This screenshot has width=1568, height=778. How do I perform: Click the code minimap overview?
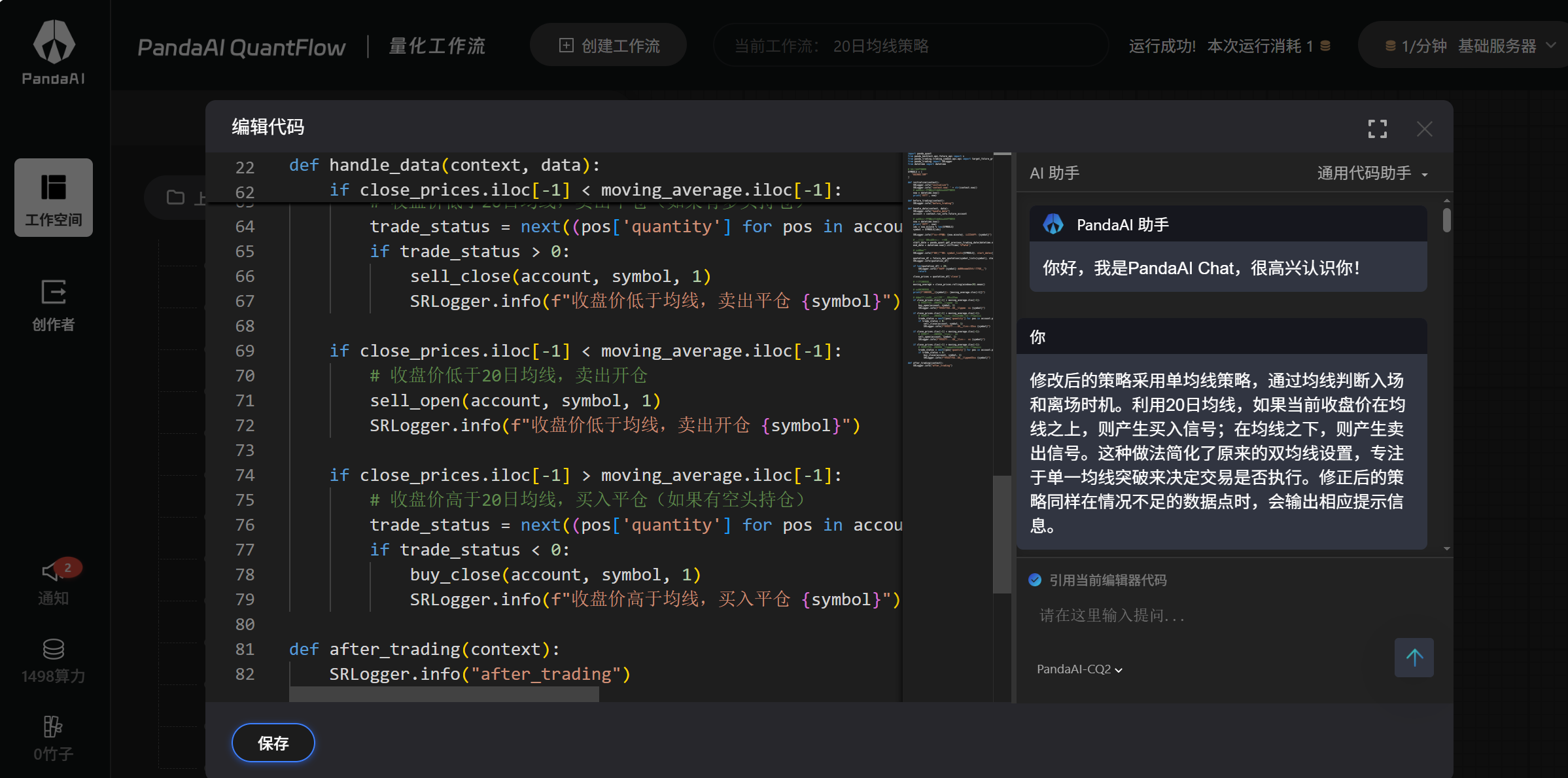[949, 260]
